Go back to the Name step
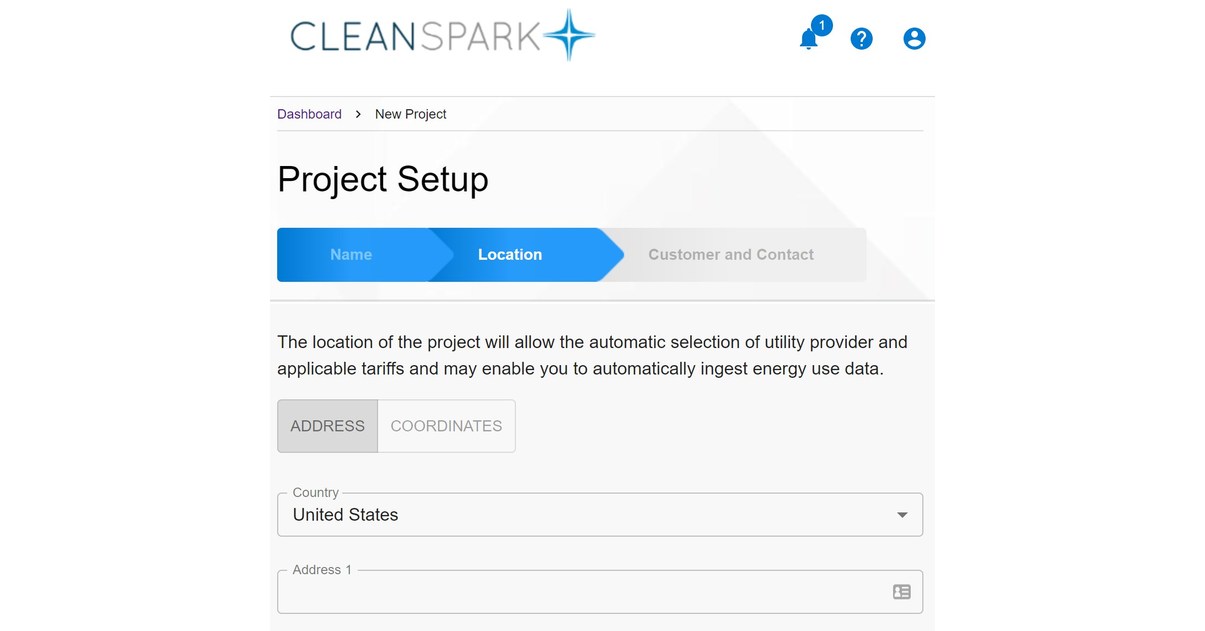The width and height of the screenshot is (1205, 631). (x=351, y=254)
